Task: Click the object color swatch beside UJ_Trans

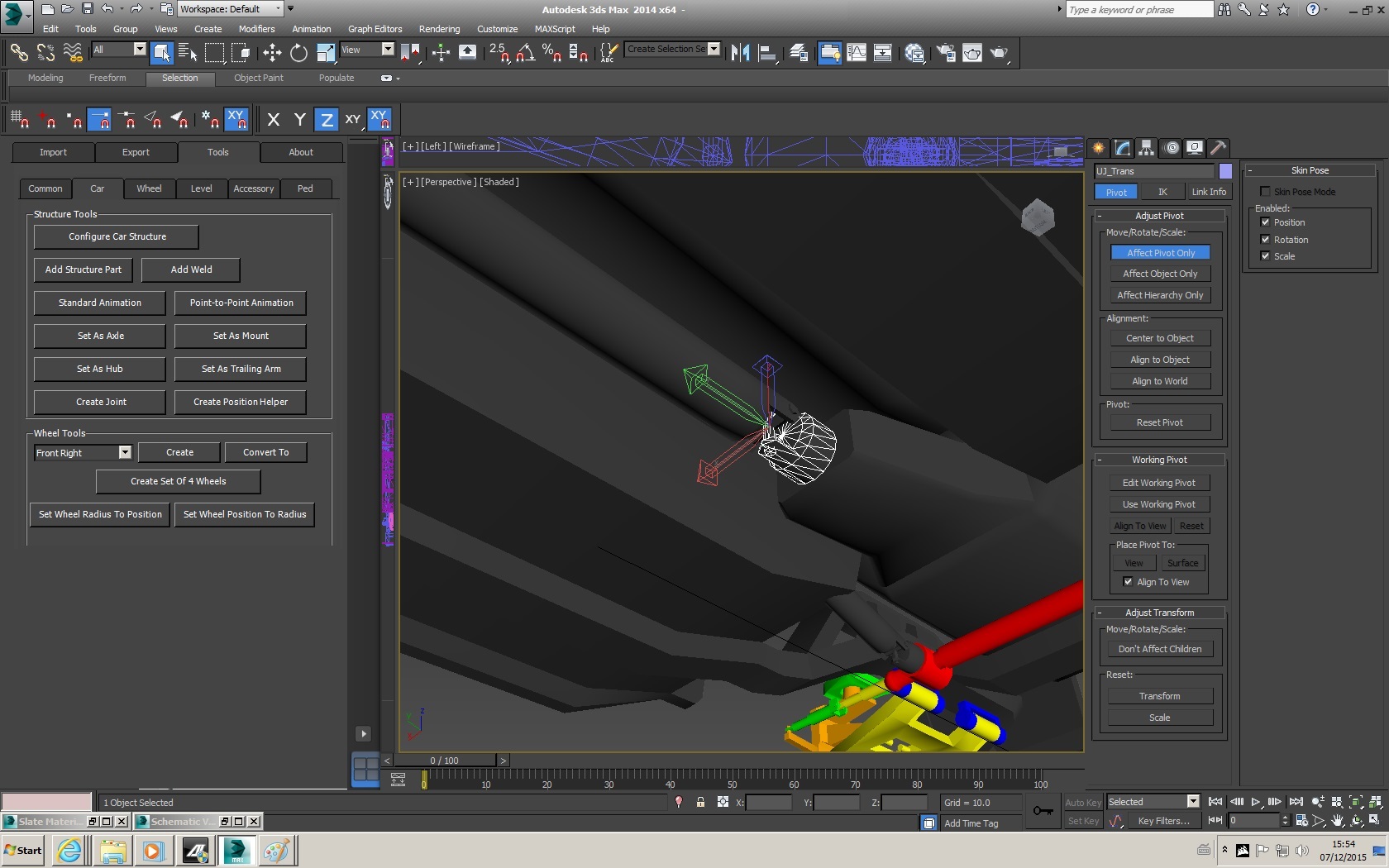Action: pos(1225,171)
